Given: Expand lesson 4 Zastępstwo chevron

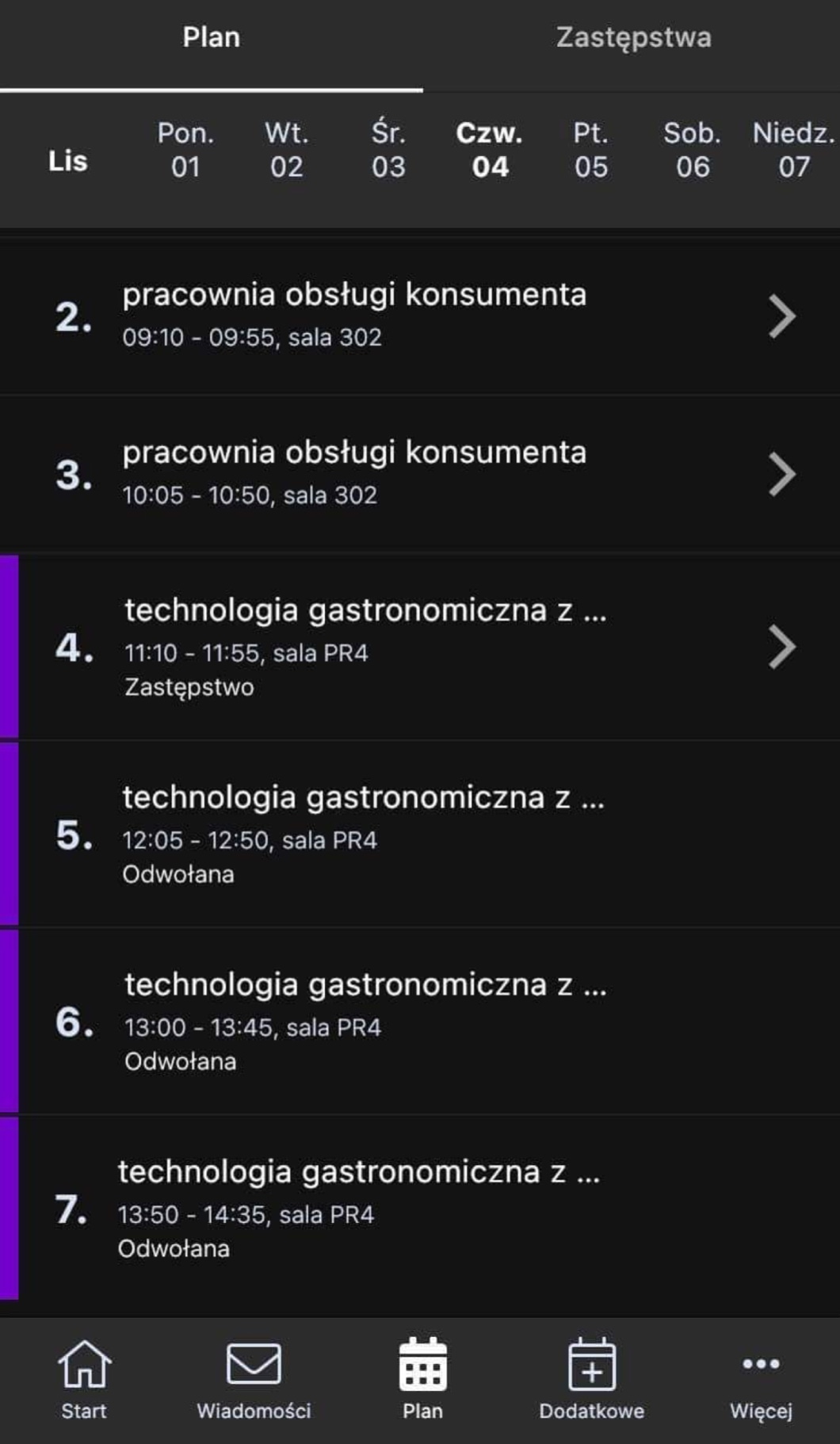Looking at the screenshot, I should pyautogui.click(x=782, y=648).
